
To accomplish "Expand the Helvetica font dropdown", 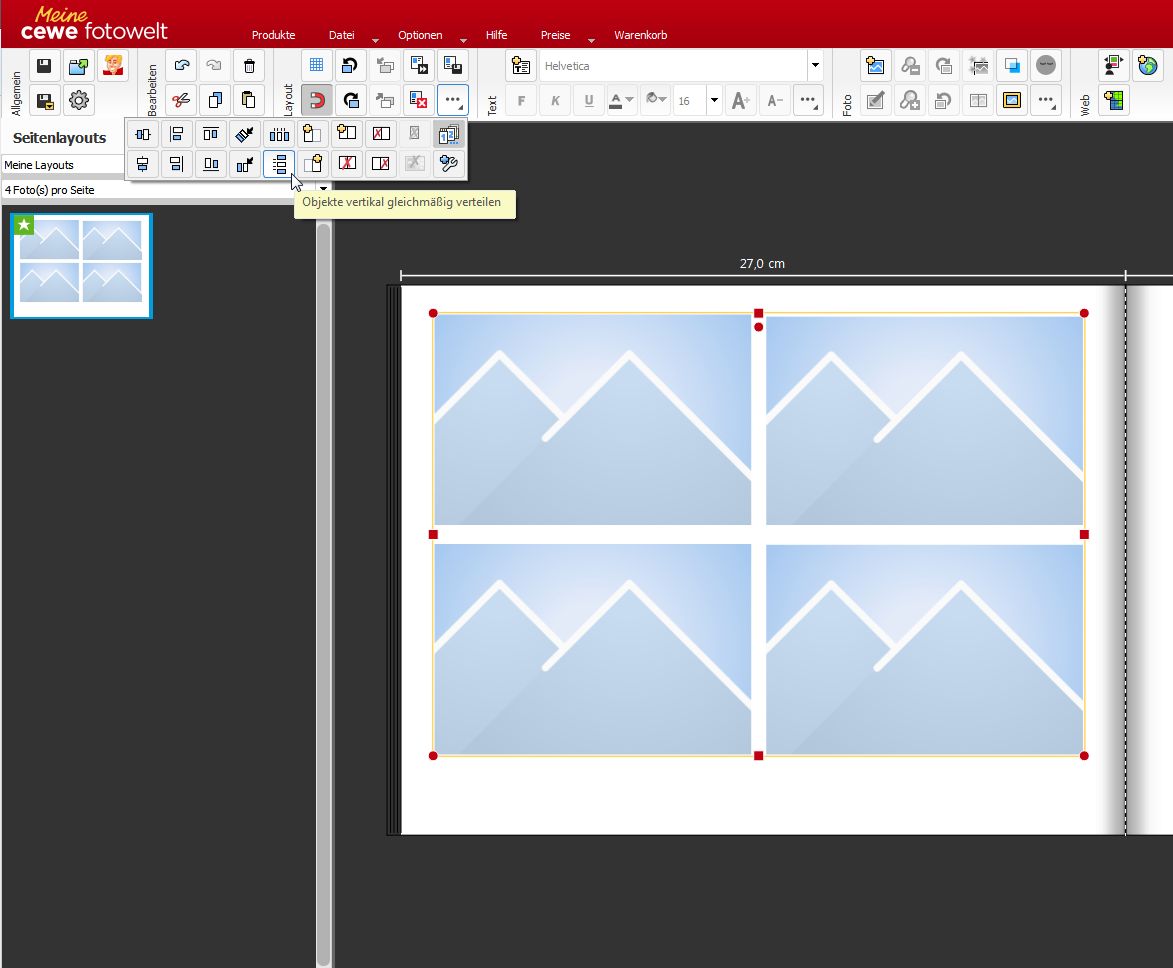I will point(815,66).
